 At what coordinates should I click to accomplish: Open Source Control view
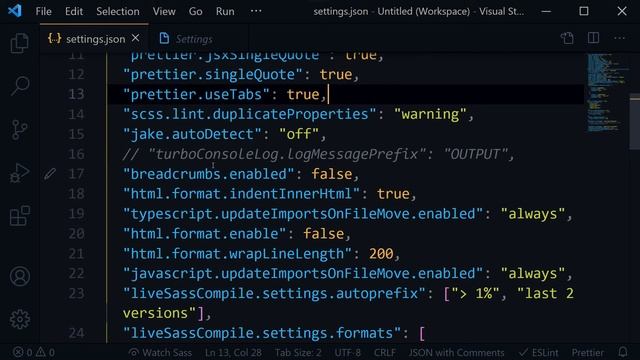pos(19,130)
